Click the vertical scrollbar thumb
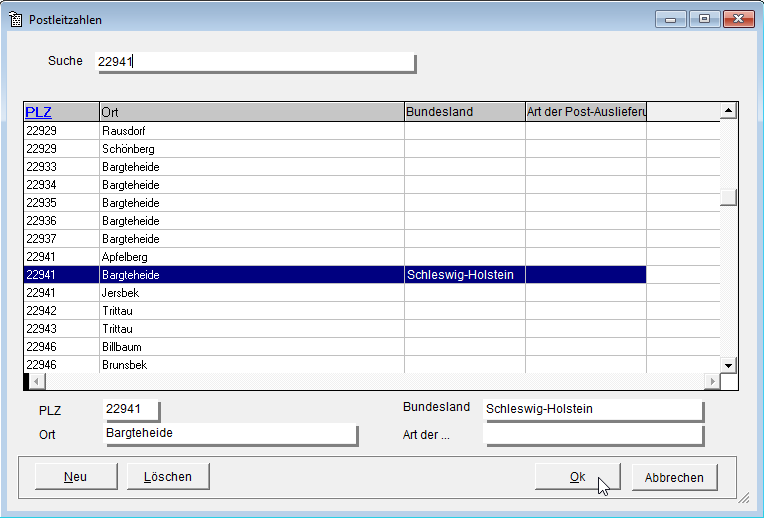This screenshot has height=518, width=764. (x=728, y=197)
